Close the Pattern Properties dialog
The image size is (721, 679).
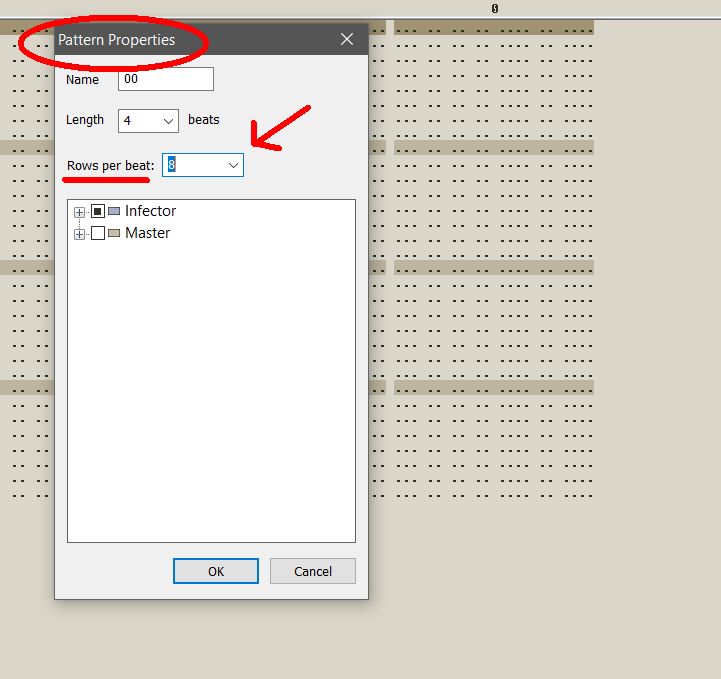click(x=347, y=40)
